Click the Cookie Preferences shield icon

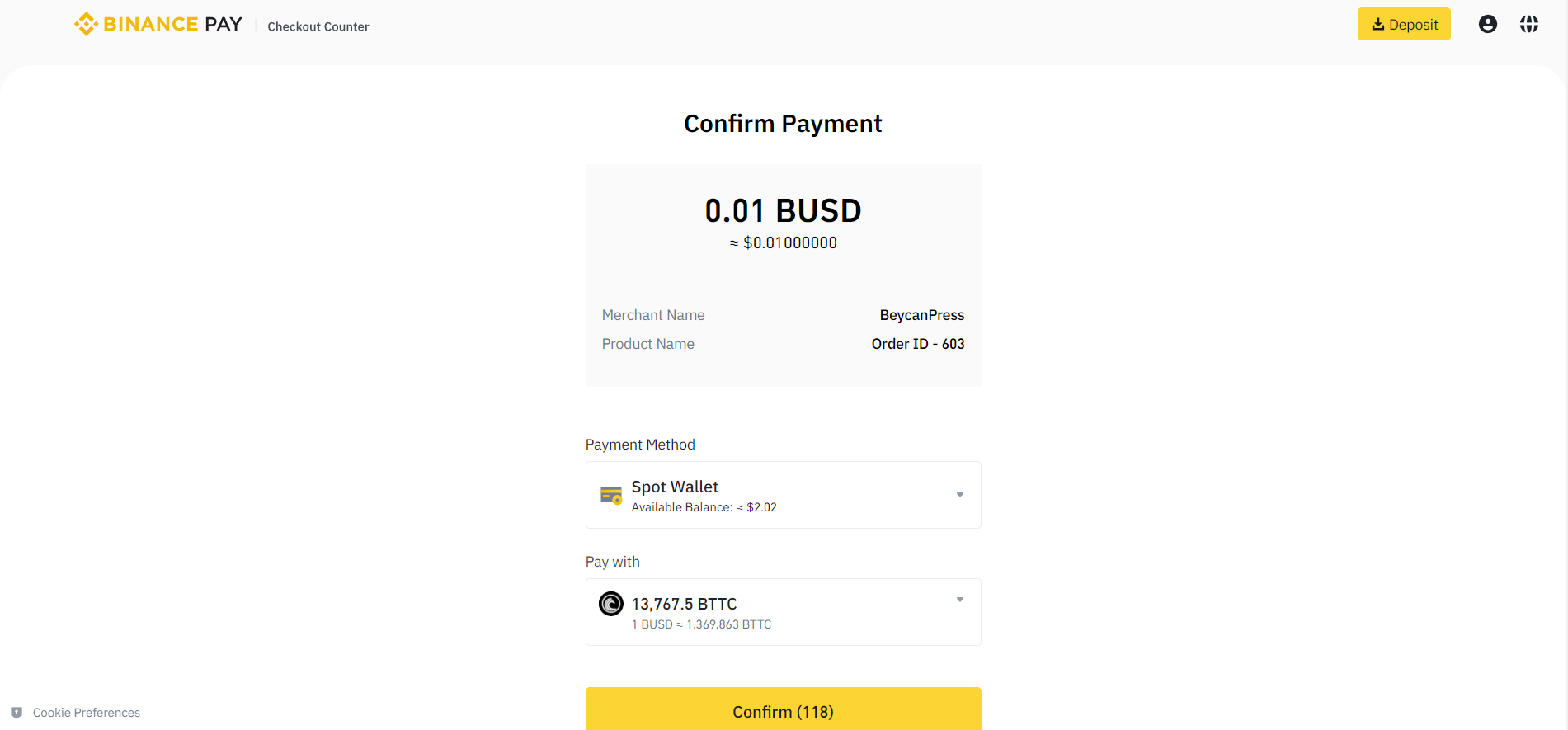(16, 713)
